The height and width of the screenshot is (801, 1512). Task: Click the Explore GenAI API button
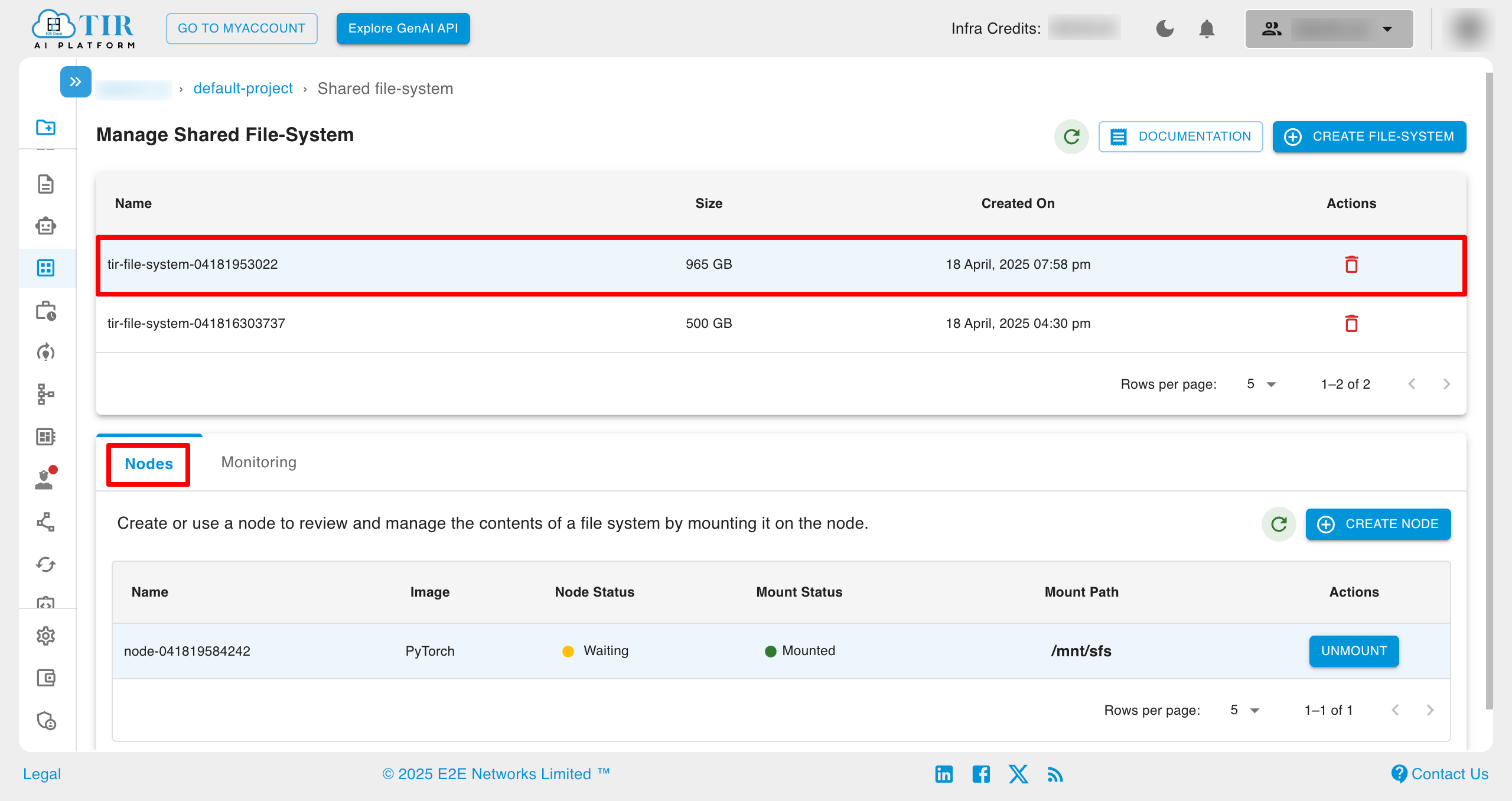(x=403, y=28)
